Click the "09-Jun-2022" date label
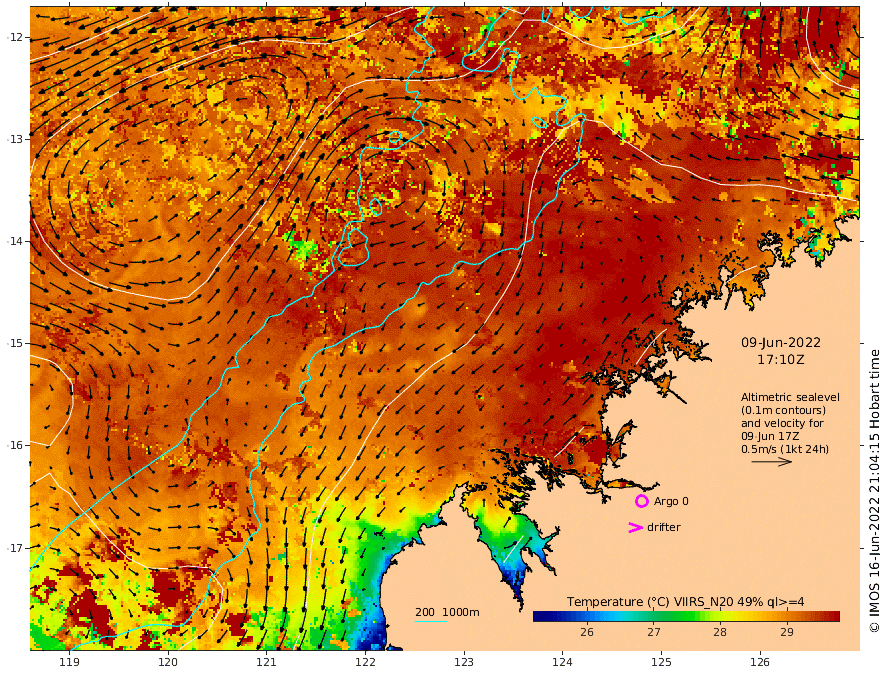The height and width of the screenshot is (680, 880). [x=781, y=342]
